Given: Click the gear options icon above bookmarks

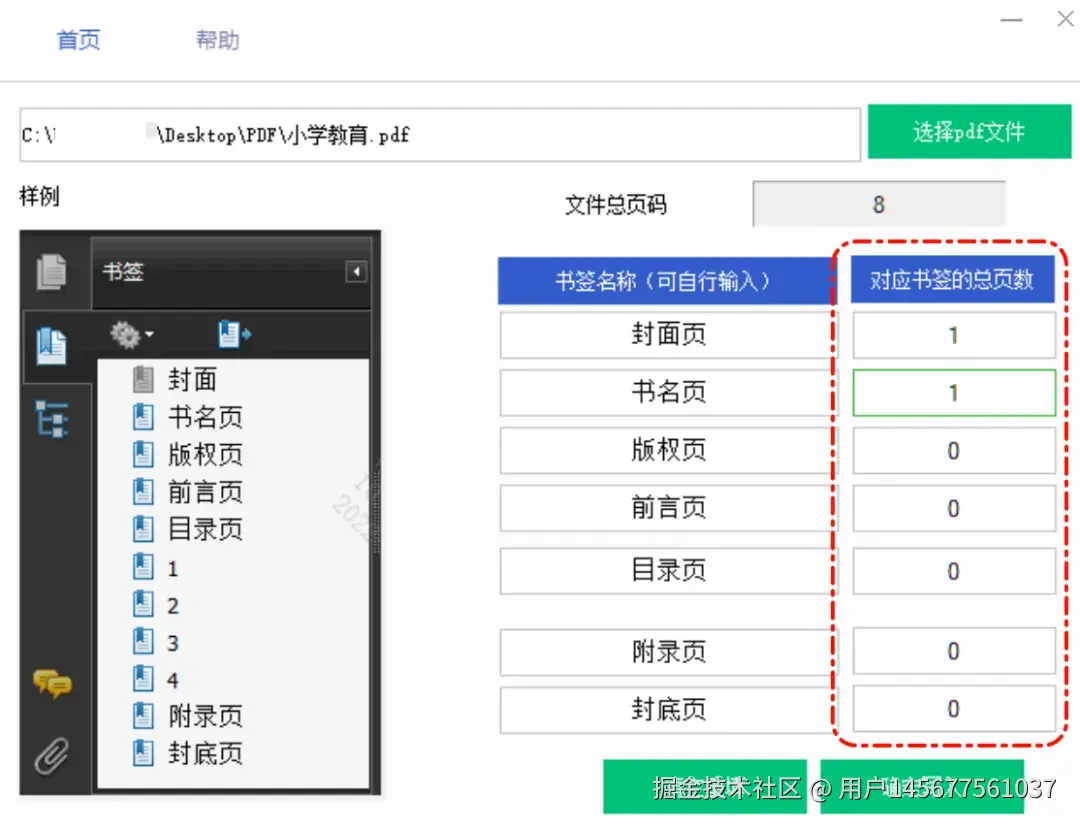Looking at the screenshot, I should [x=125, y=335].
